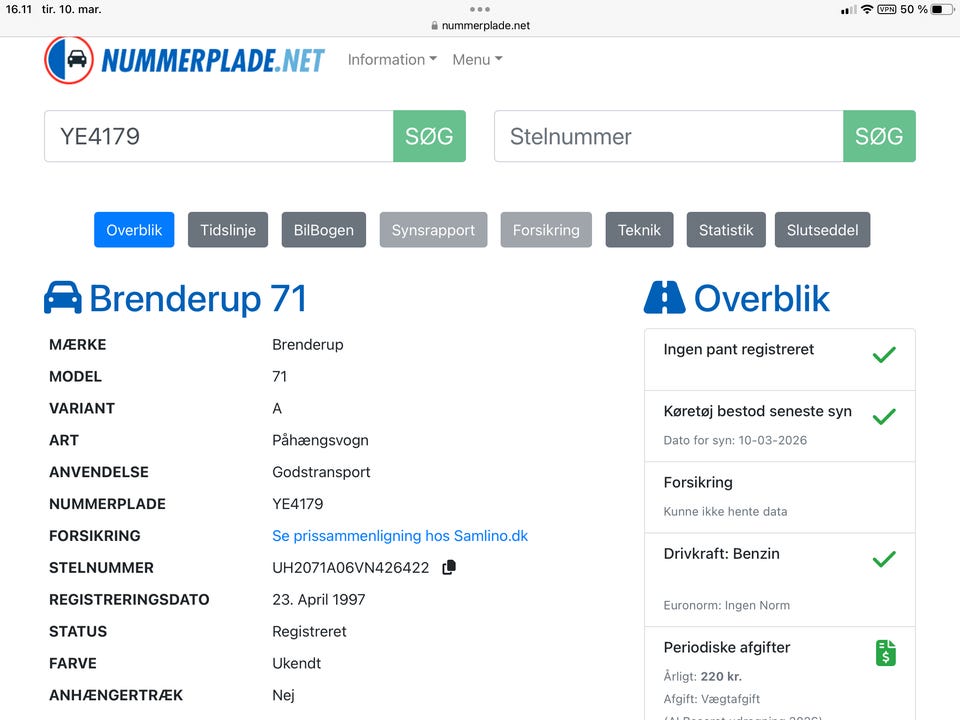Click the road icon beside Overblik heading
Screen dimensions: 960x720
click(x=664, y=298)
